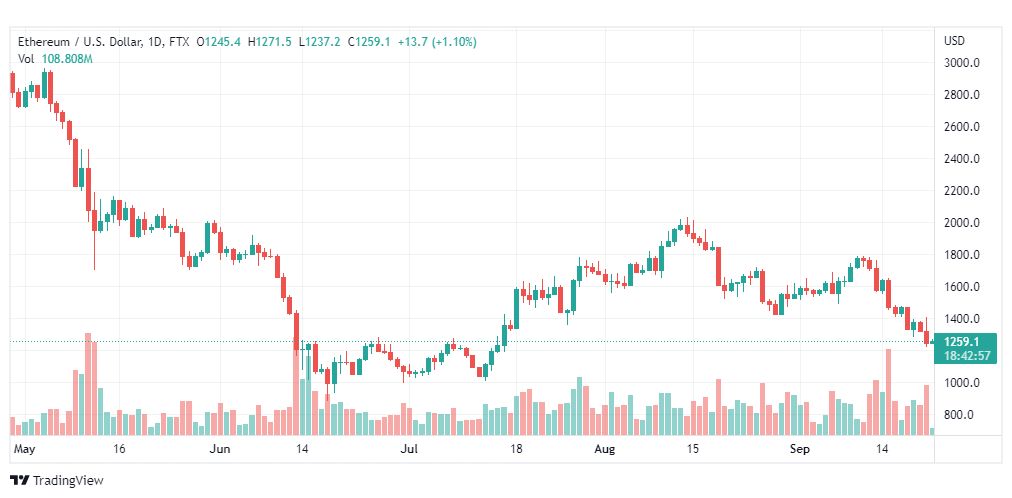Click the tallest volume bar in mid-May
Viewport: 1012px width, 498px height.
[x=88, y=384]
